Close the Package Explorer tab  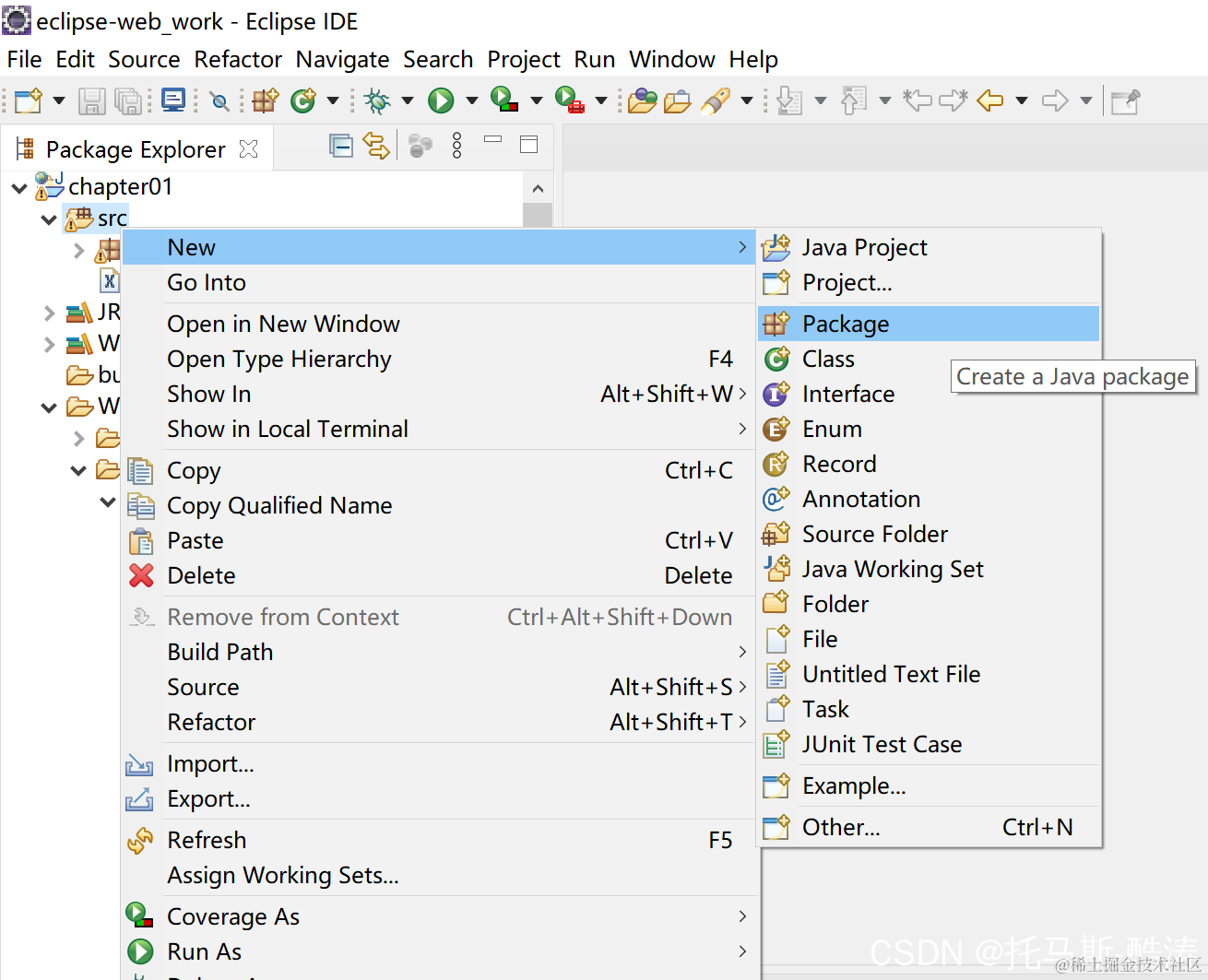[249, 149]
